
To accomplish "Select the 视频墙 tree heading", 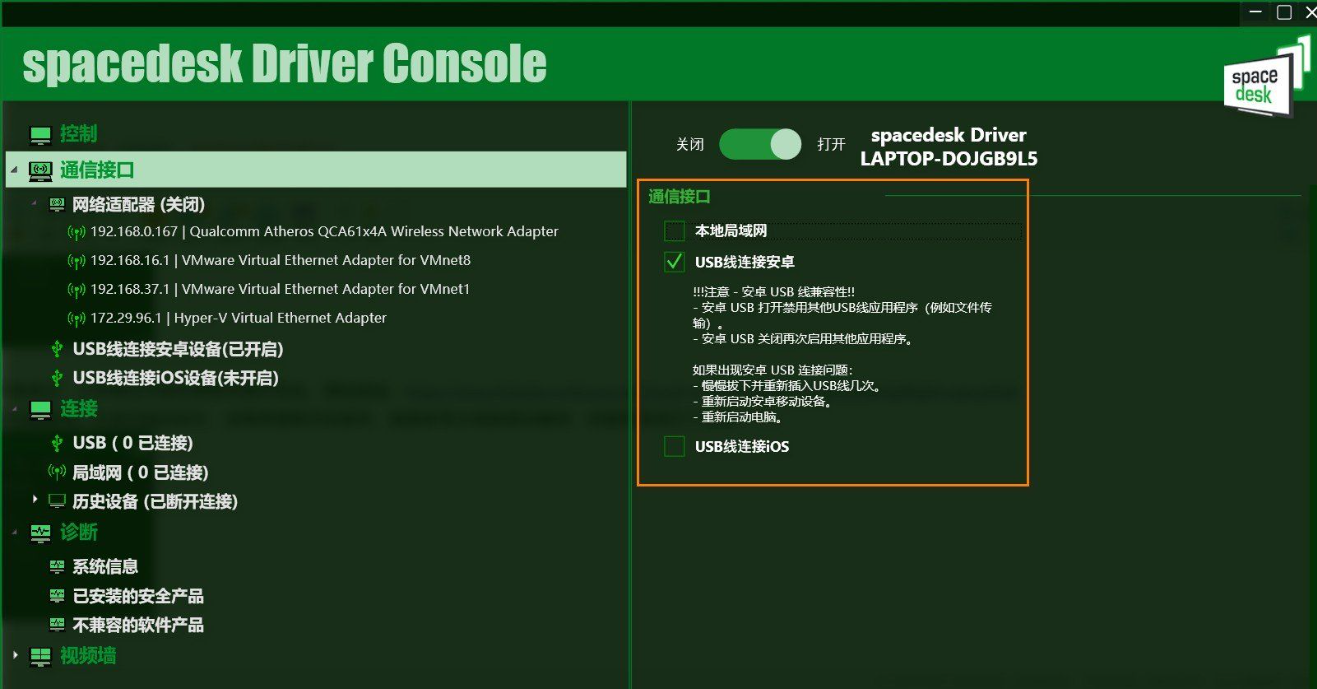I will 88,656.
